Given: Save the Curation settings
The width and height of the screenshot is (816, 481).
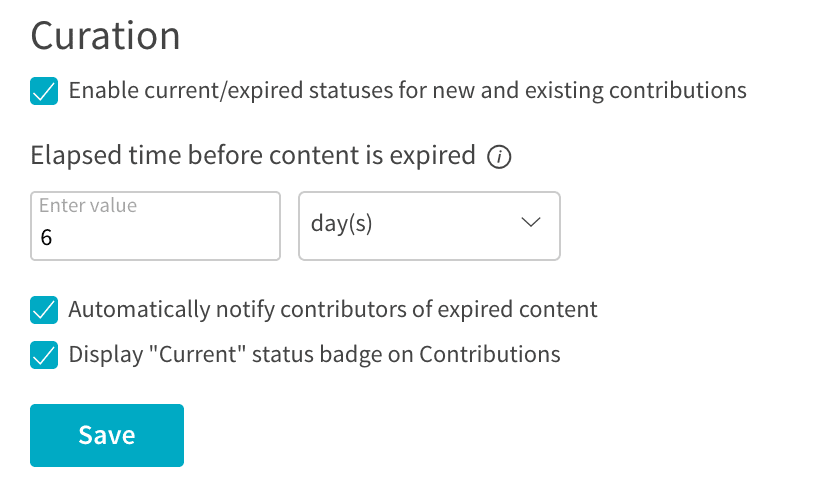Looking at the screenshot, I should [x=107, y=435].
